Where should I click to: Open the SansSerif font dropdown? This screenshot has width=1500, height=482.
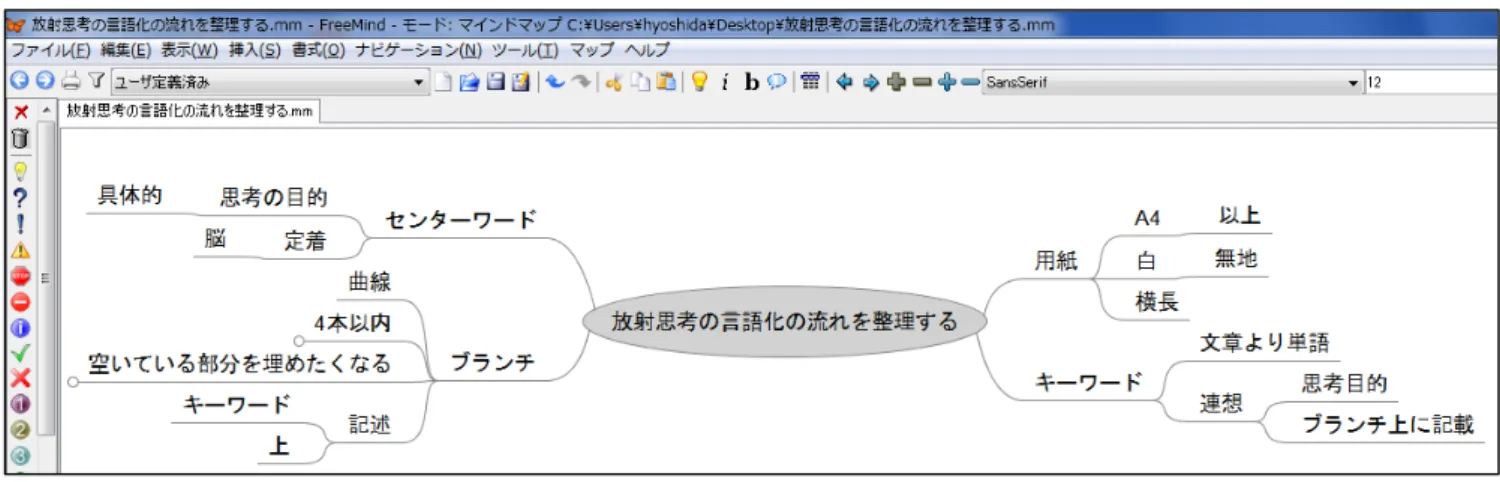pyautogui.click(x=1173, y=83)
